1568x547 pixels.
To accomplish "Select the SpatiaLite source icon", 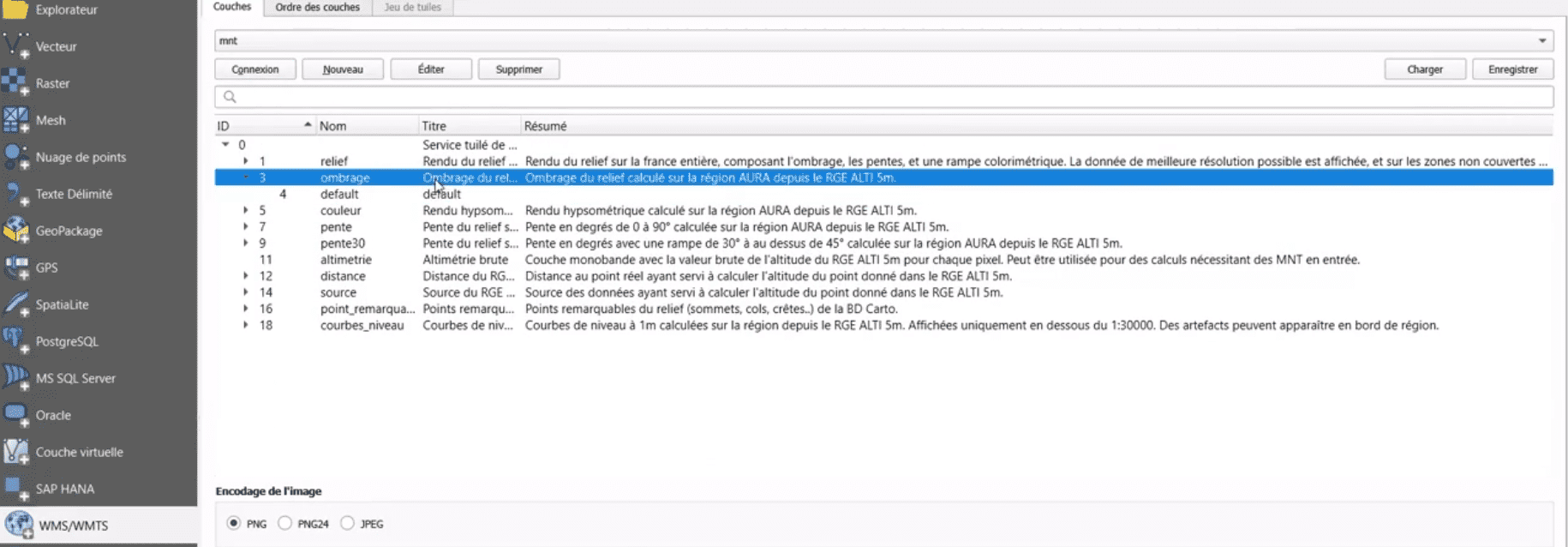I will (15, 304).
